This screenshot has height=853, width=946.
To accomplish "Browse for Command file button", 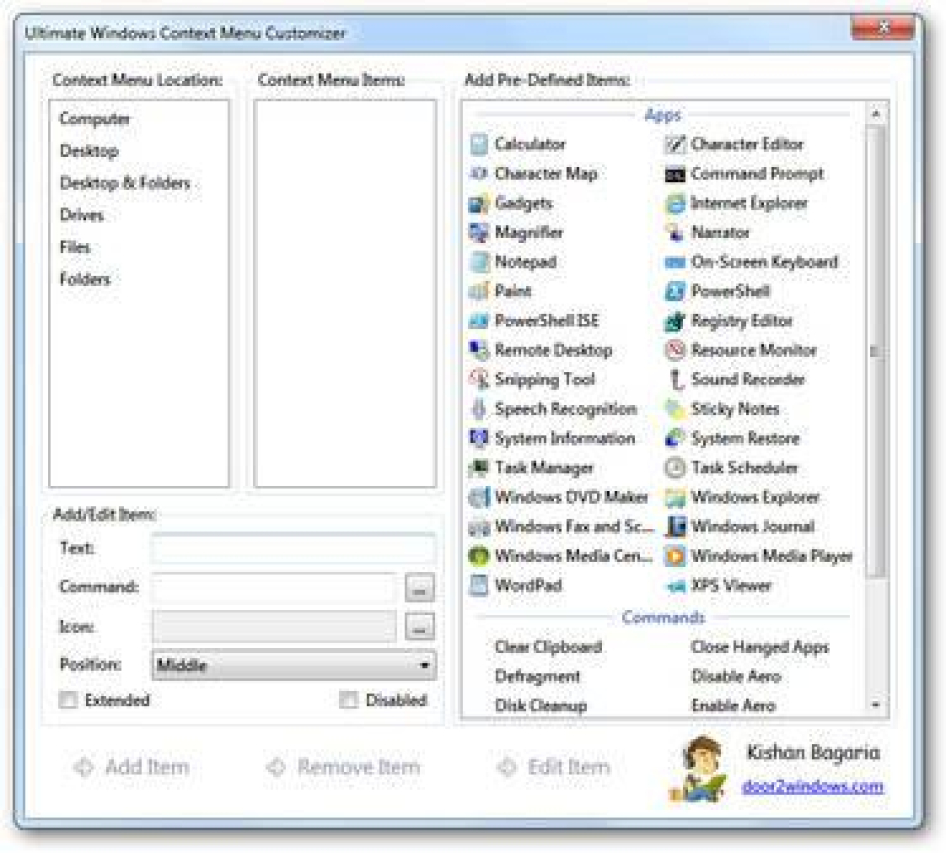I will click(419, 588).
